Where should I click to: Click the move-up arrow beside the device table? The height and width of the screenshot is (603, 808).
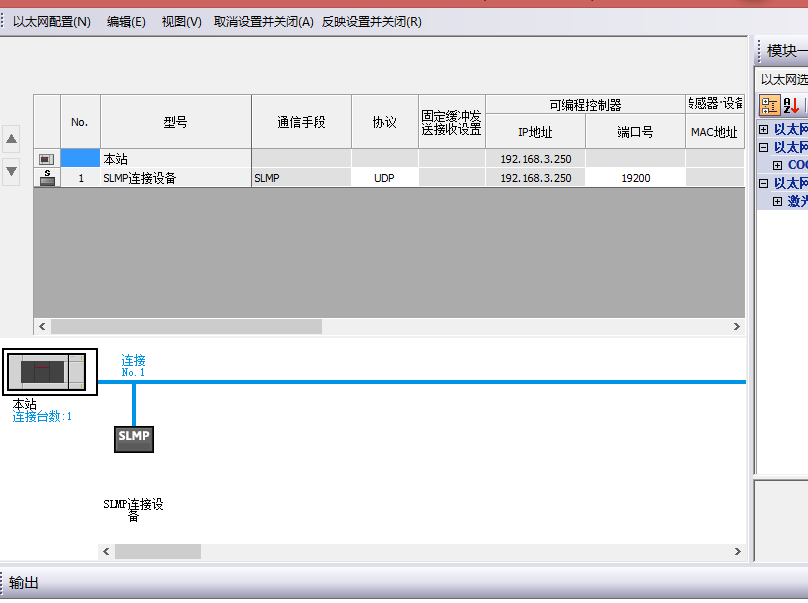coord(12,139)
